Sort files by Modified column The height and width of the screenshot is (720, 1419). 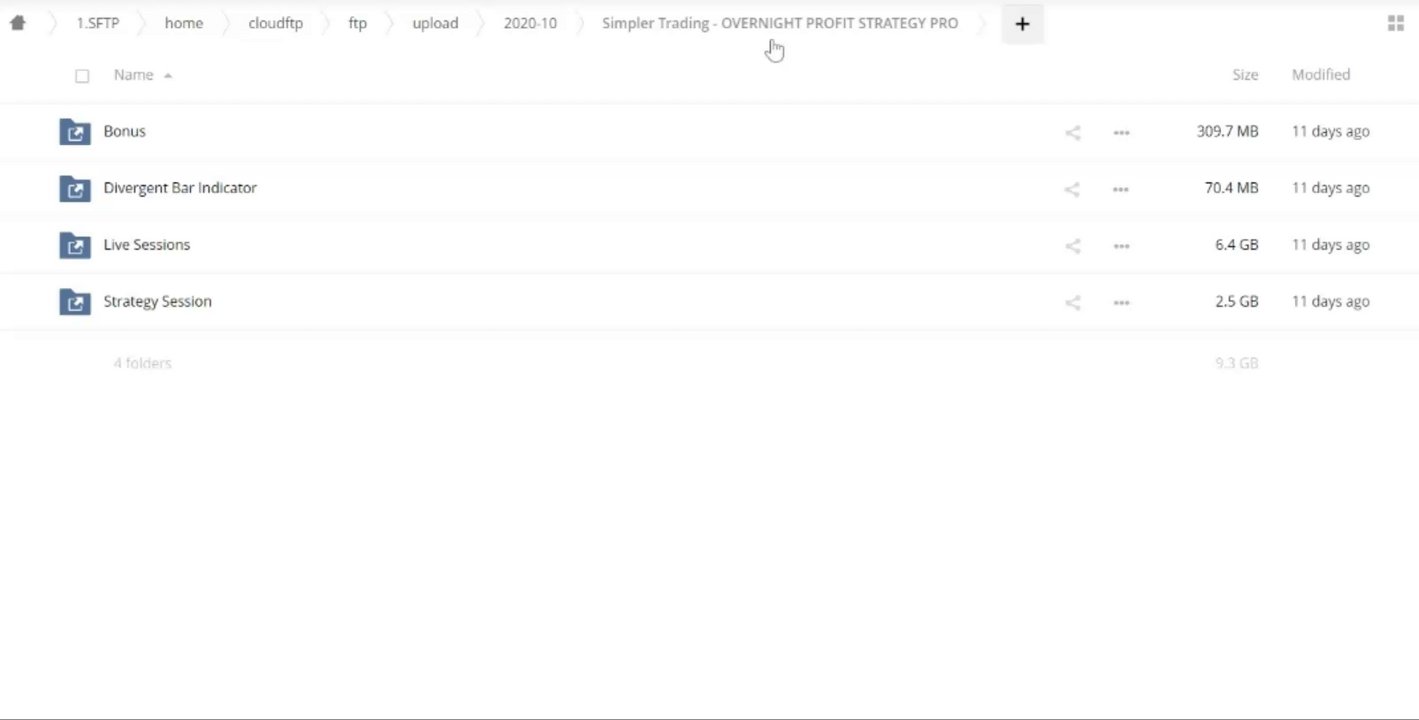click(1321, 75)
